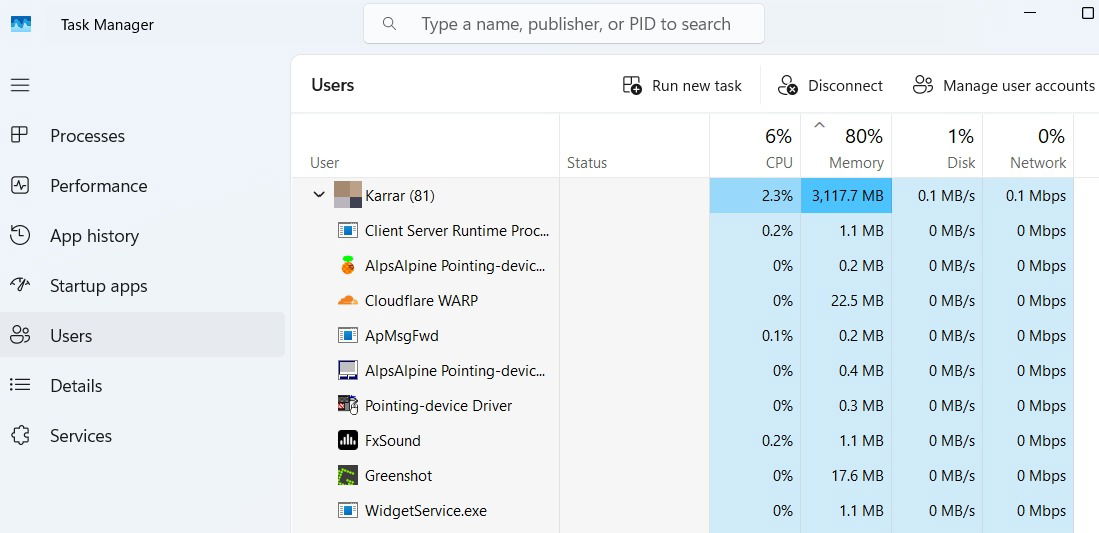Click the Run new task button
1099x533 pixels.
[x=682, y=86]
